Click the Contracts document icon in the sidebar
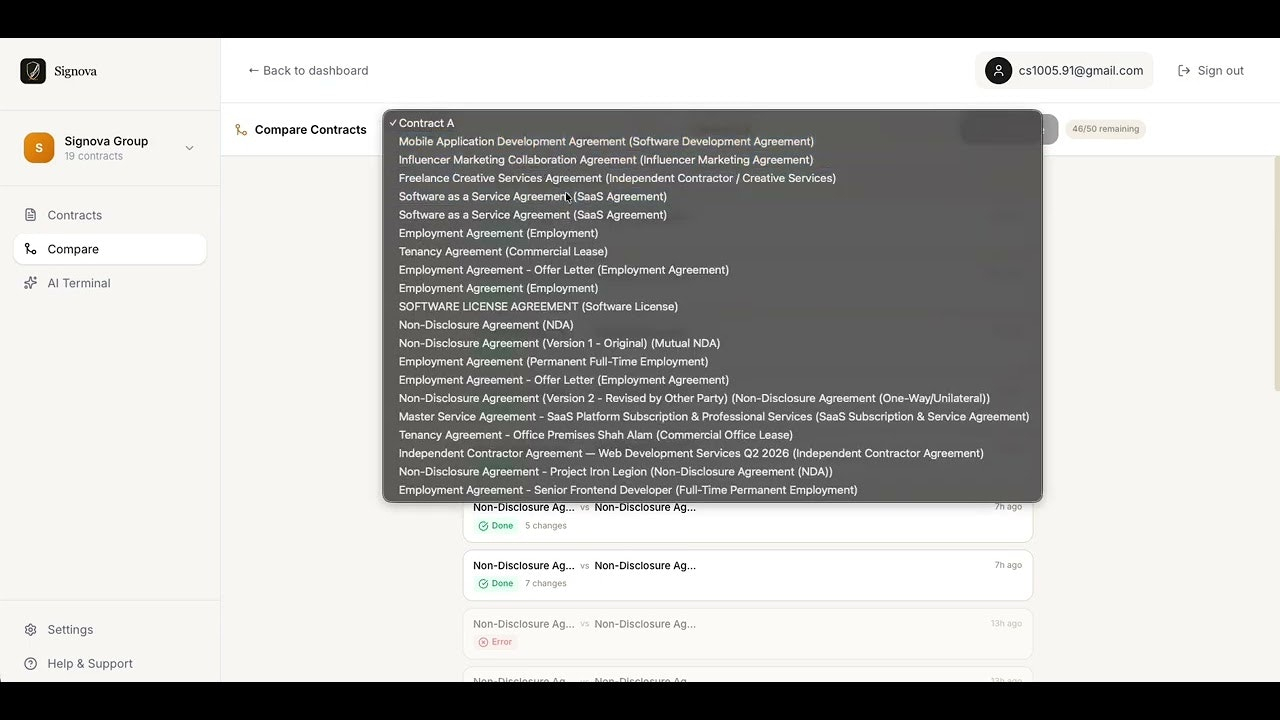 [31, 215]
